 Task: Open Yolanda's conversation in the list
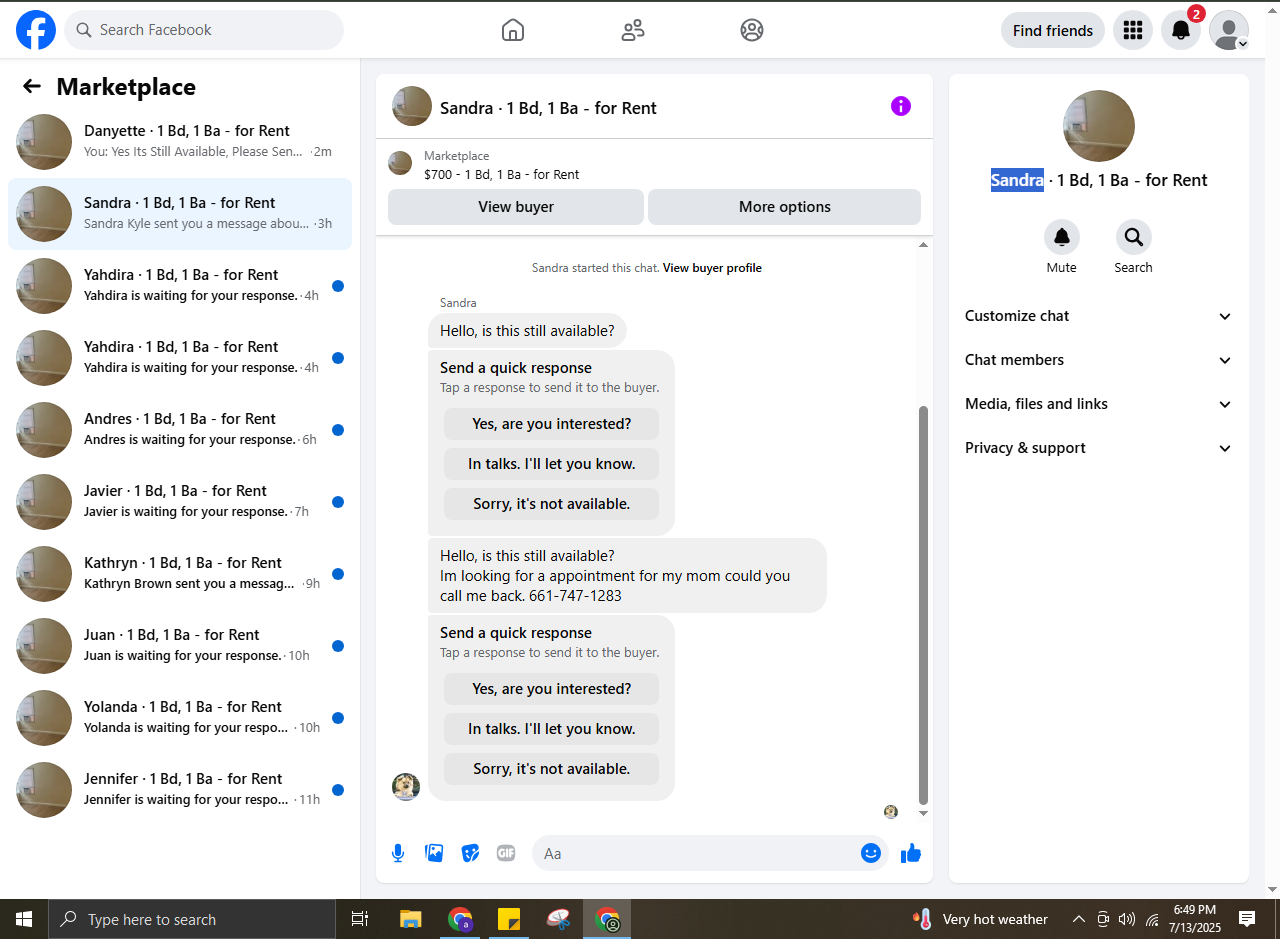180,718
